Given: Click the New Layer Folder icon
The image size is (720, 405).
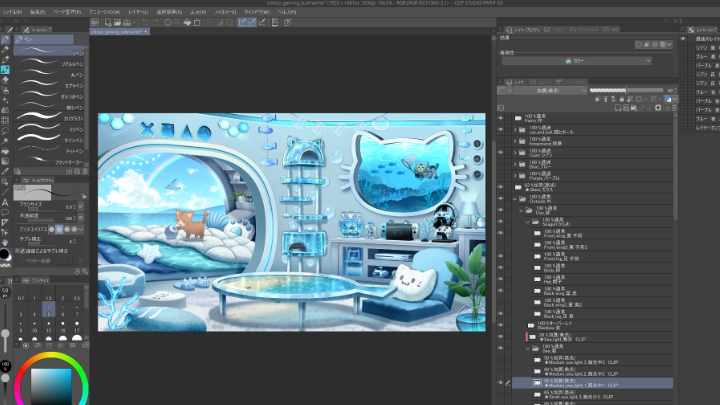Looking at the screenshot, I should [634, 108].
